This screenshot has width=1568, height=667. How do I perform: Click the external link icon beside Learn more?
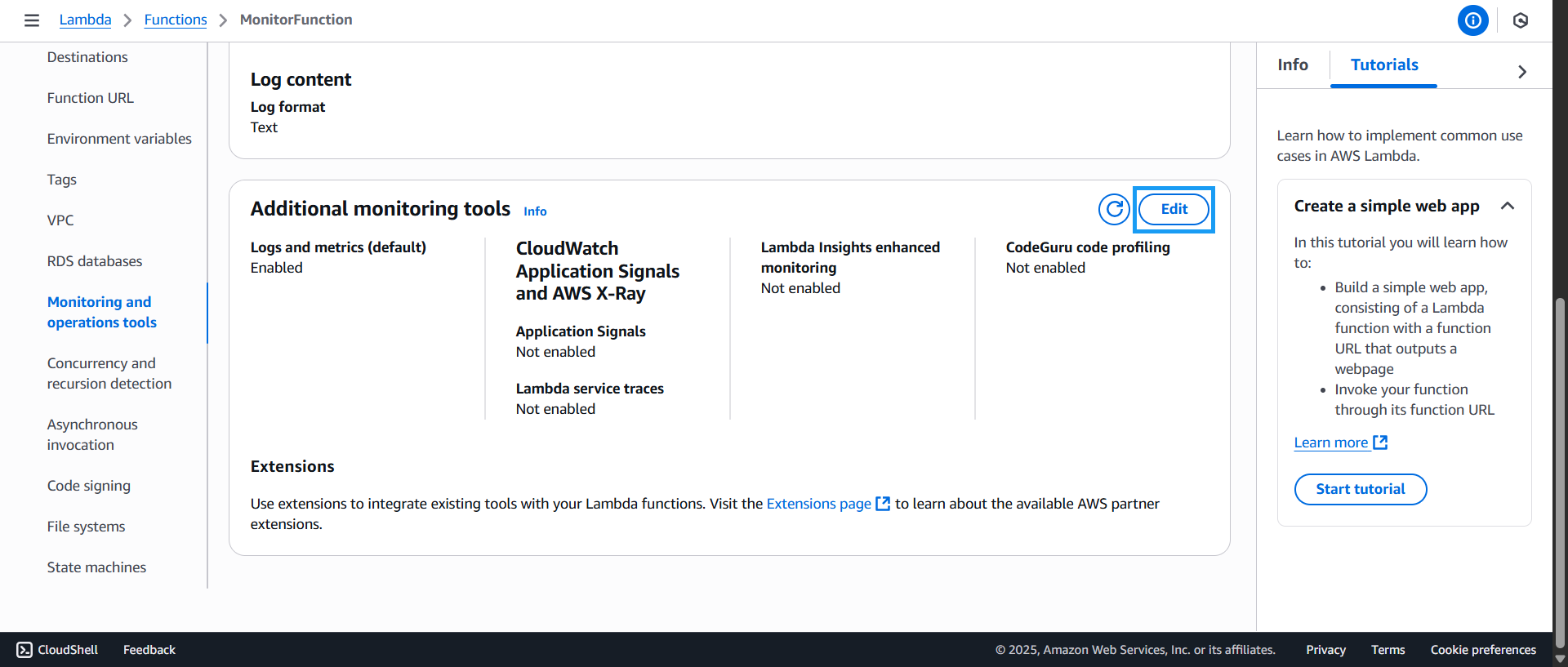coord(1380,442)
